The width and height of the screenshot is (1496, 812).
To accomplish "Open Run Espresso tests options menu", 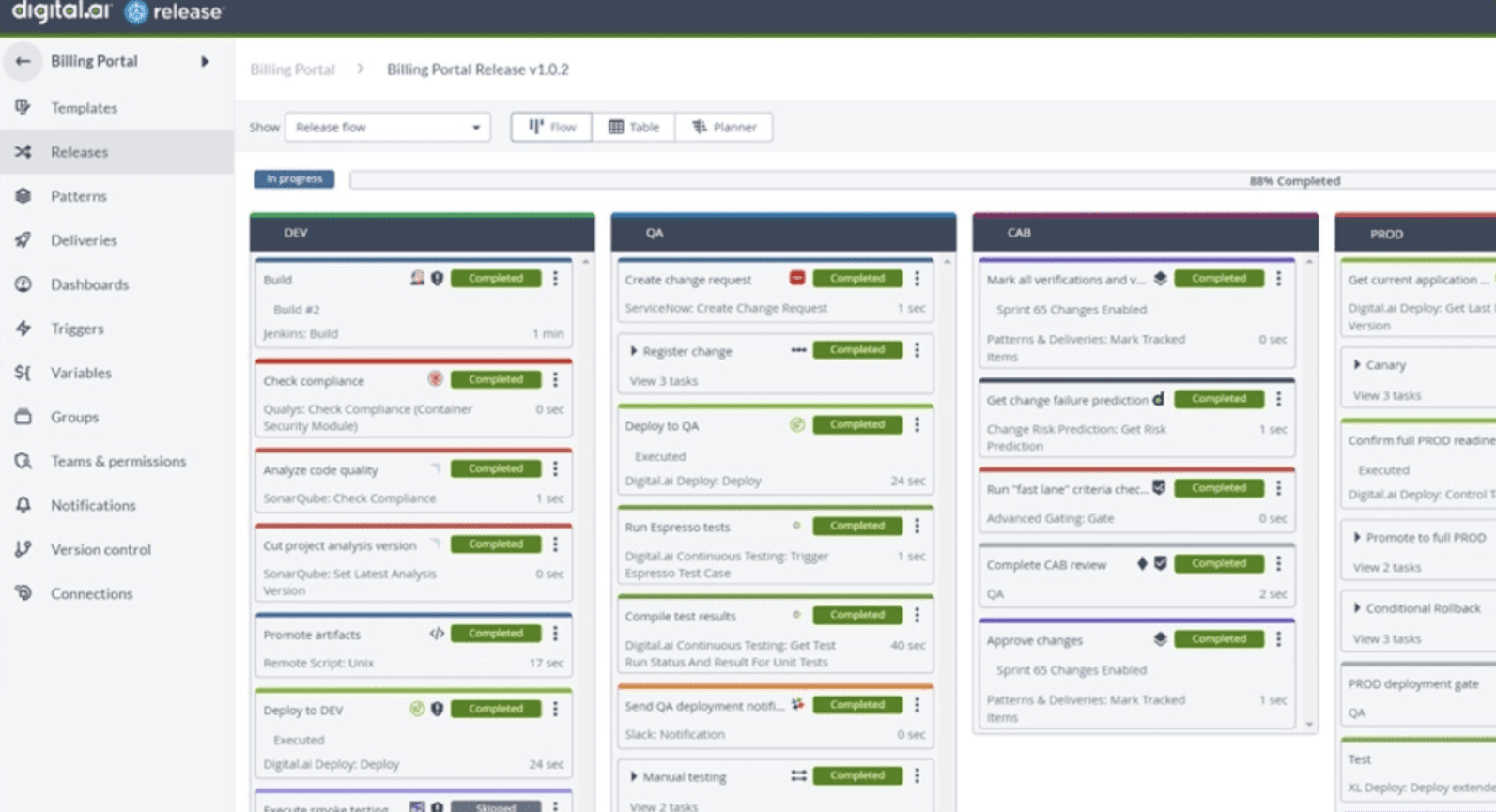I will (918, 526).
